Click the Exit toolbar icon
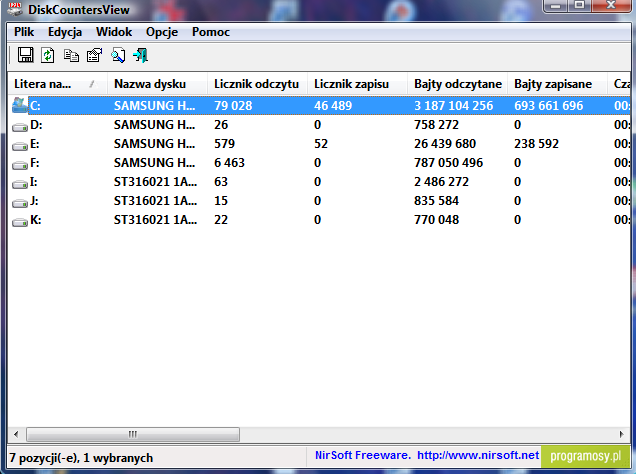This screenshot has height=474, width=636. click(141, 56)
